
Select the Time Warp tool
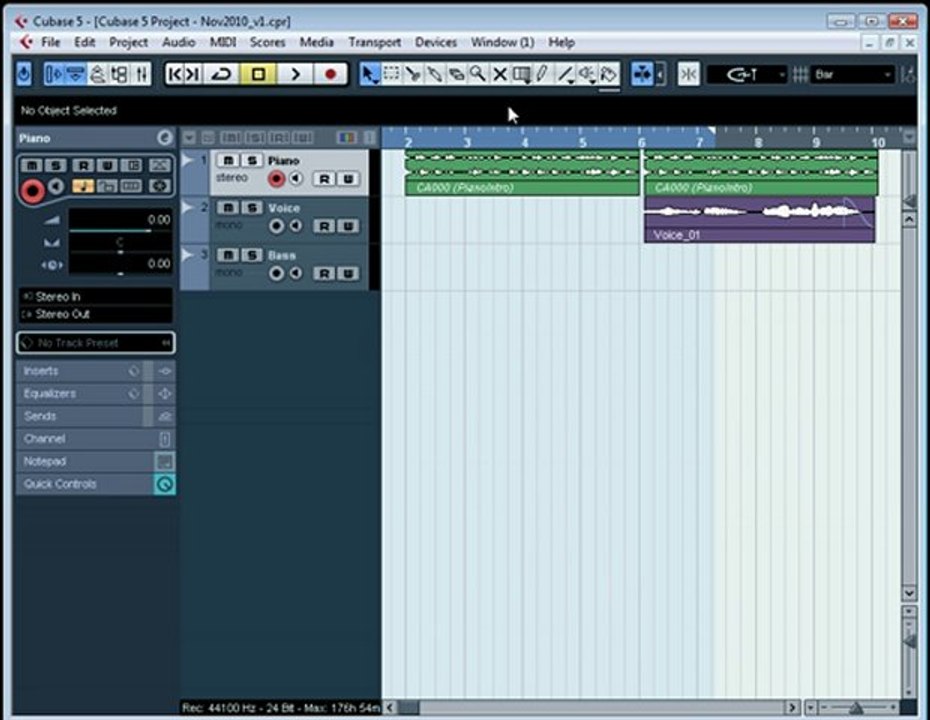(x=522, y=74)
